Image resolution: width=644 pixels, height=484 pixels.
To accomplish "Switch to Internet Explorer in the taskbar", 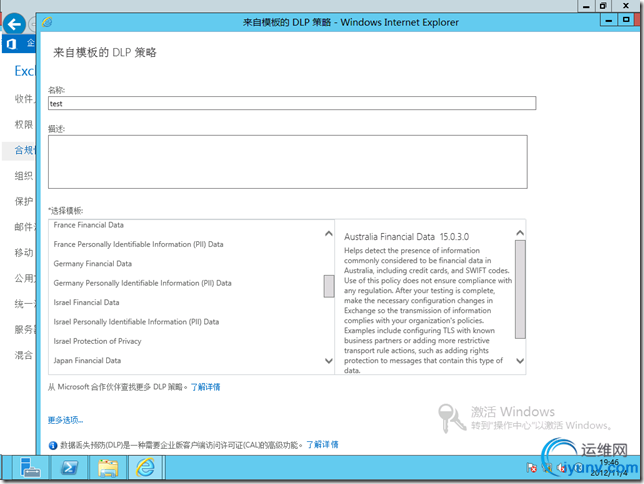I will pos(145,468).
